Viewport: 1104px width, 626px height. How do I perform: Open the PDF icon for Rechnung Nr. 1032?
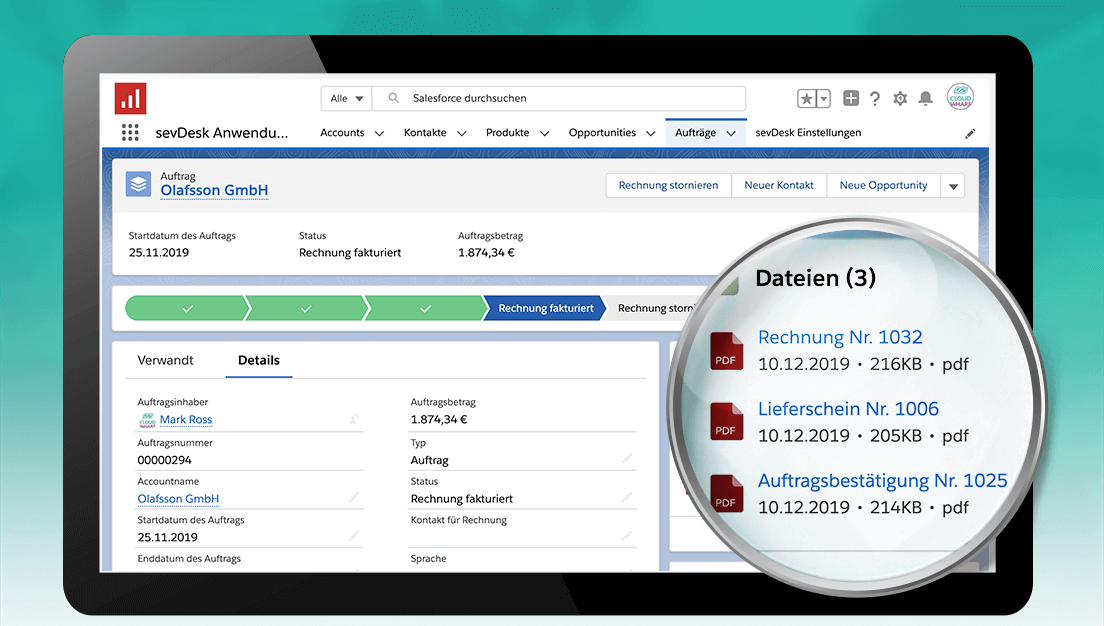pyautogui.click(x=725, y=352)
